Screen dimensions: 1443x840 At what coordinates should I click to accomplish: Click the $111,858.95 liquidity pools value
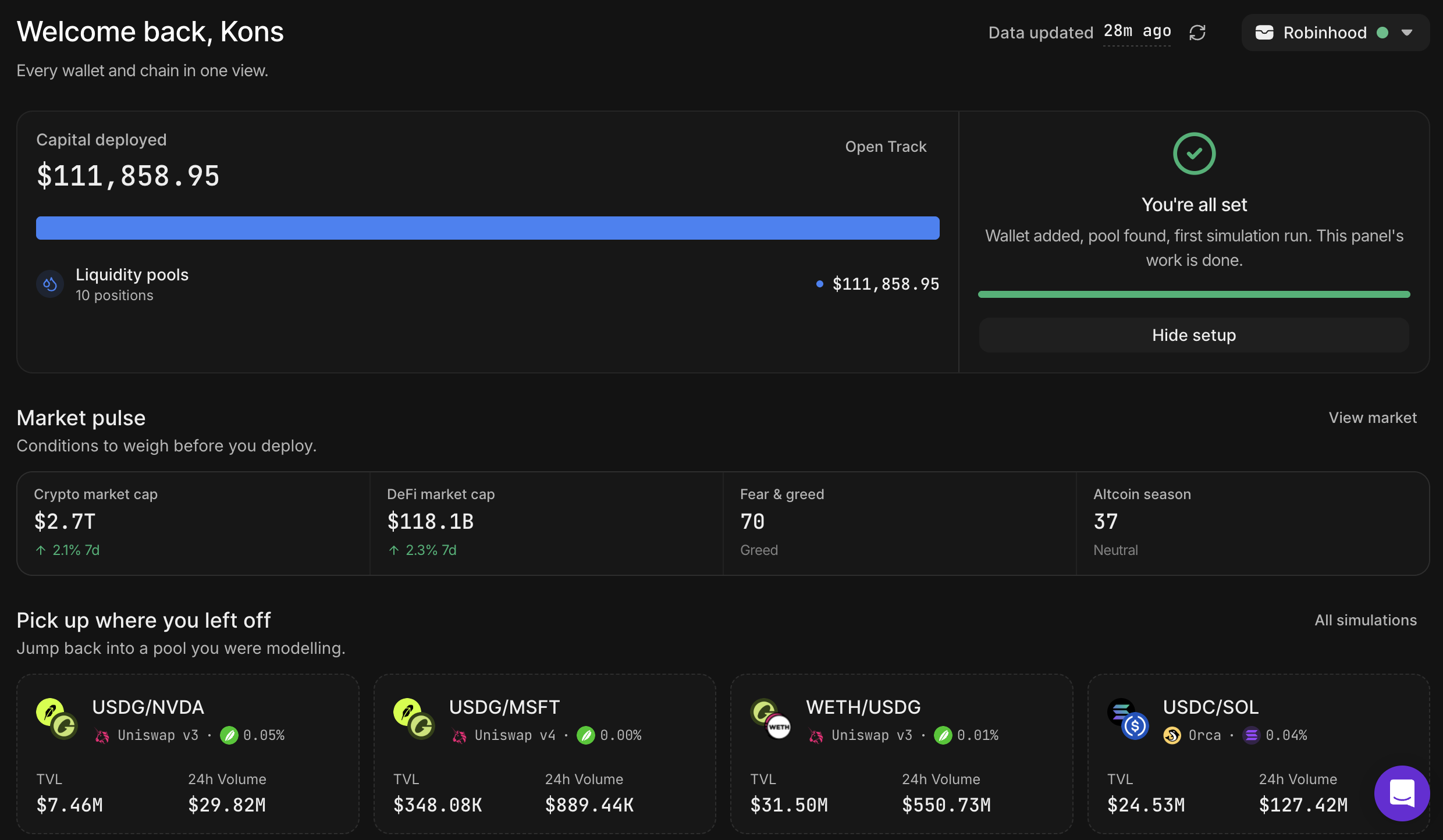point(886,284)
